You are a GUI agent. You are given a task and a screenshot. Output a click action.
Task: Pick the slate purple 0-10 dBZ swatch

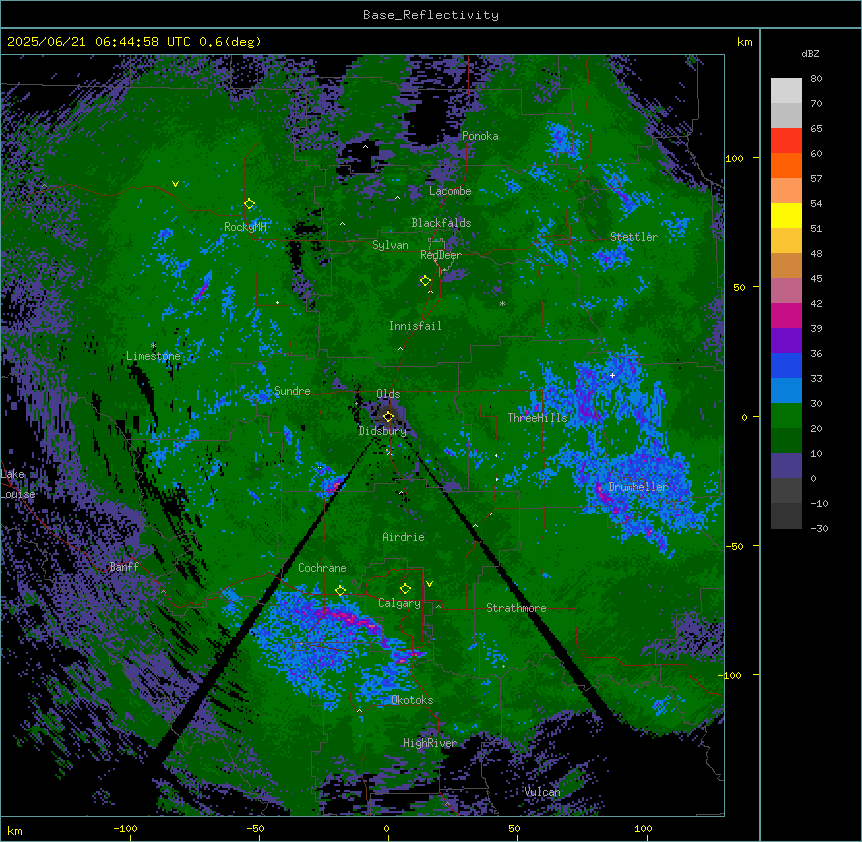point(786,466)
